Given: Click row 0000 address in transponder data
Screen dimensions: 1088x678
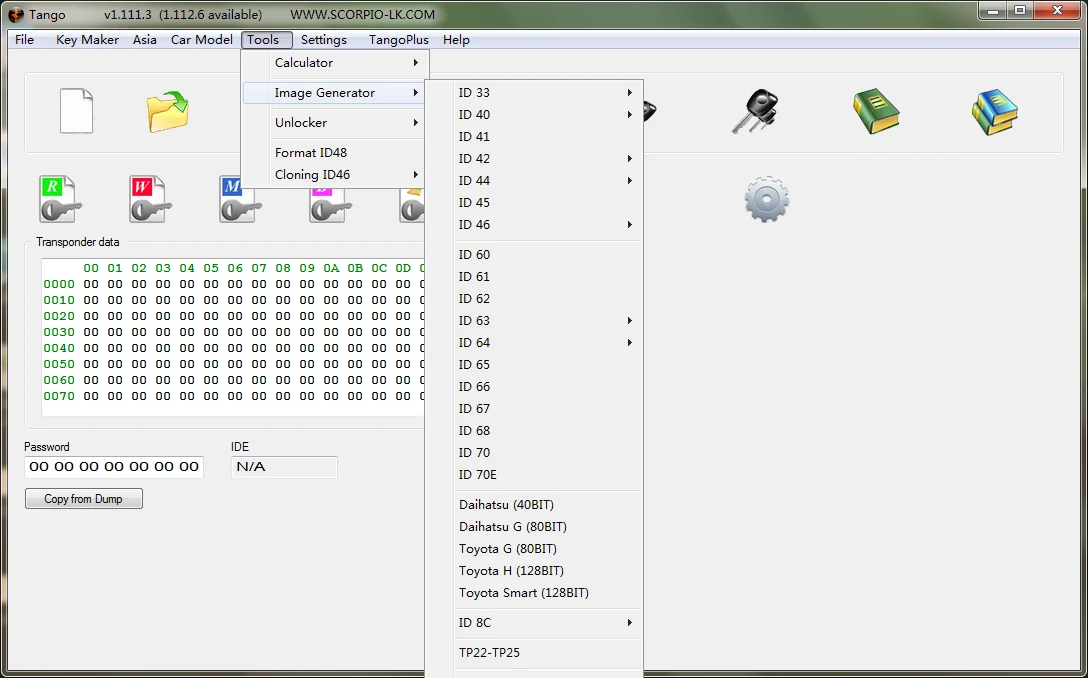Looking at the screenshot, I should (x=59, y=284).
